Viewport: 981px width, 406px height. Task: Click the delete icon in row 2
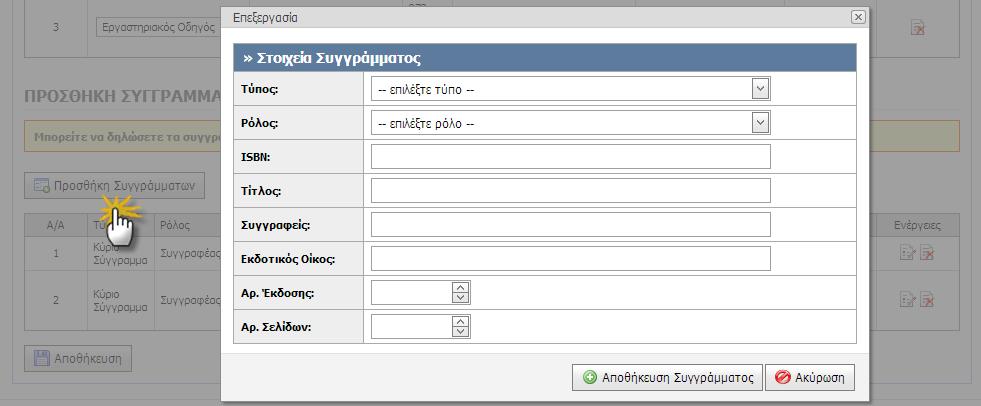click(x=927, y=300)
